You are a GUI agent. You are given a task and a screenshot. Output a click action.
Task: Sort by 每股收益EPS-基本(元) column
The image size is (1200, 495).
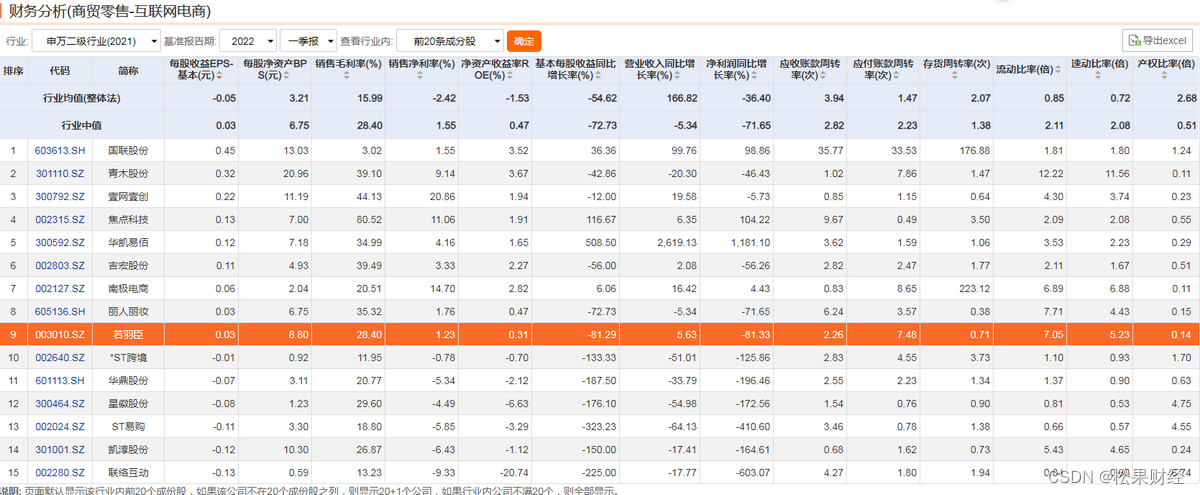coord(203,70)
